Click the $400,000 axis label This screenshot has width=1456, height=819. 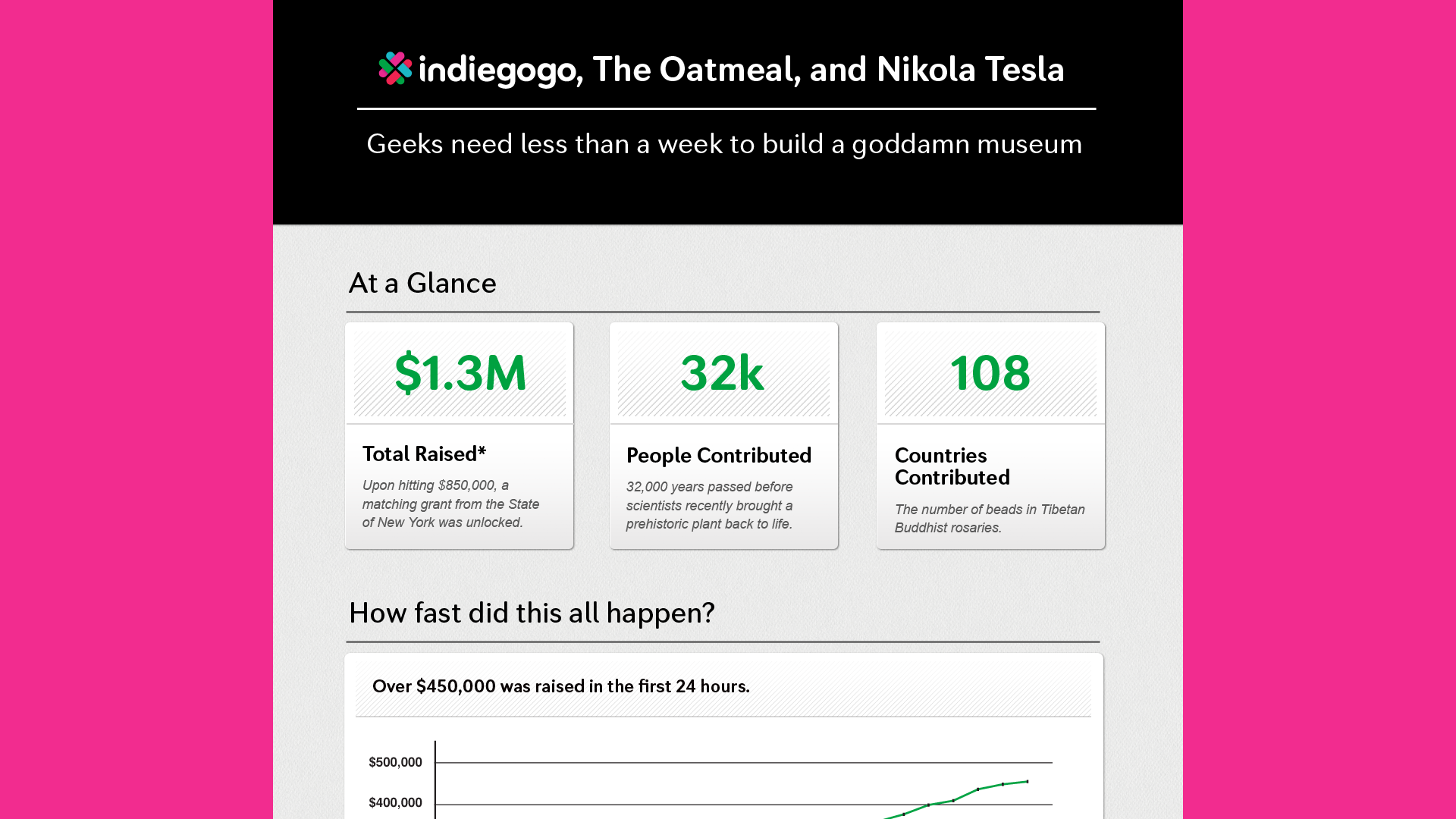[395, 802]
